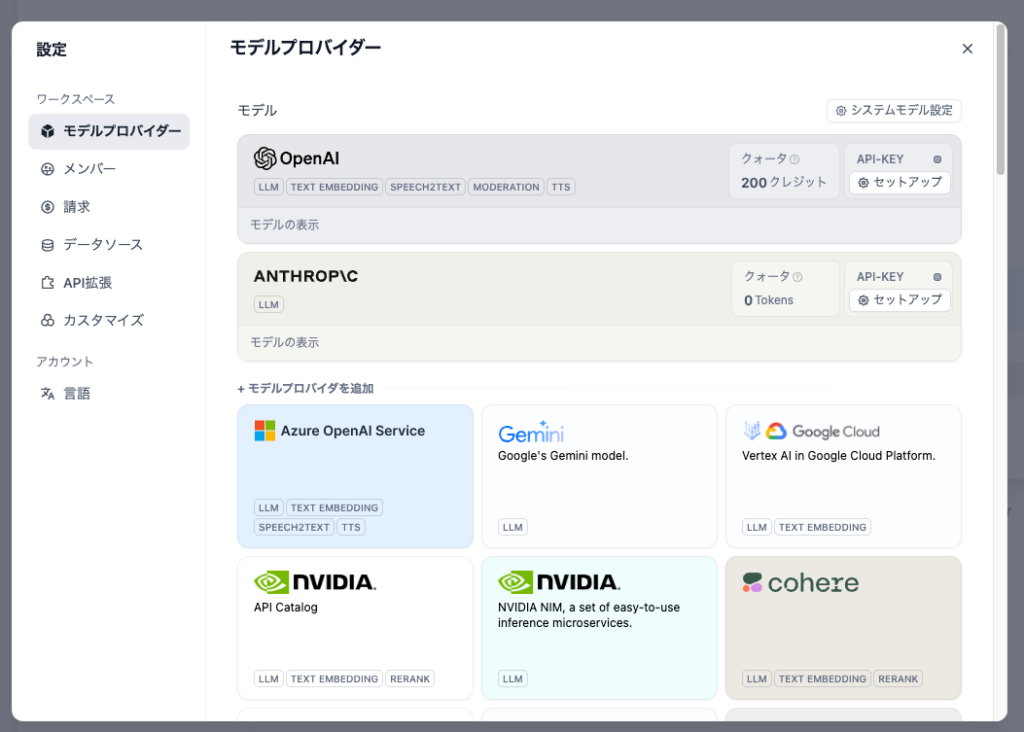Click the Microsoft logo on Azure card

pos(264,431)
